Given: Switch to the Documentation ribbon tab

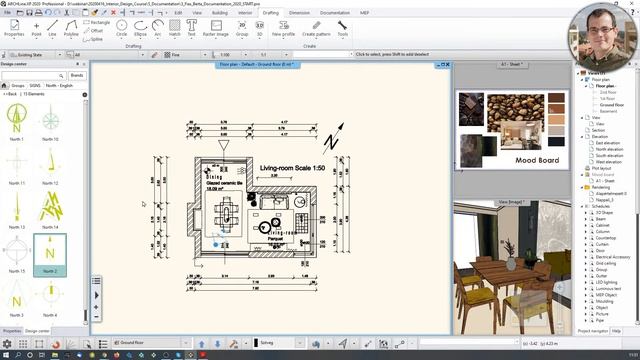Looking at the screenshot, I should click(335, 13).
